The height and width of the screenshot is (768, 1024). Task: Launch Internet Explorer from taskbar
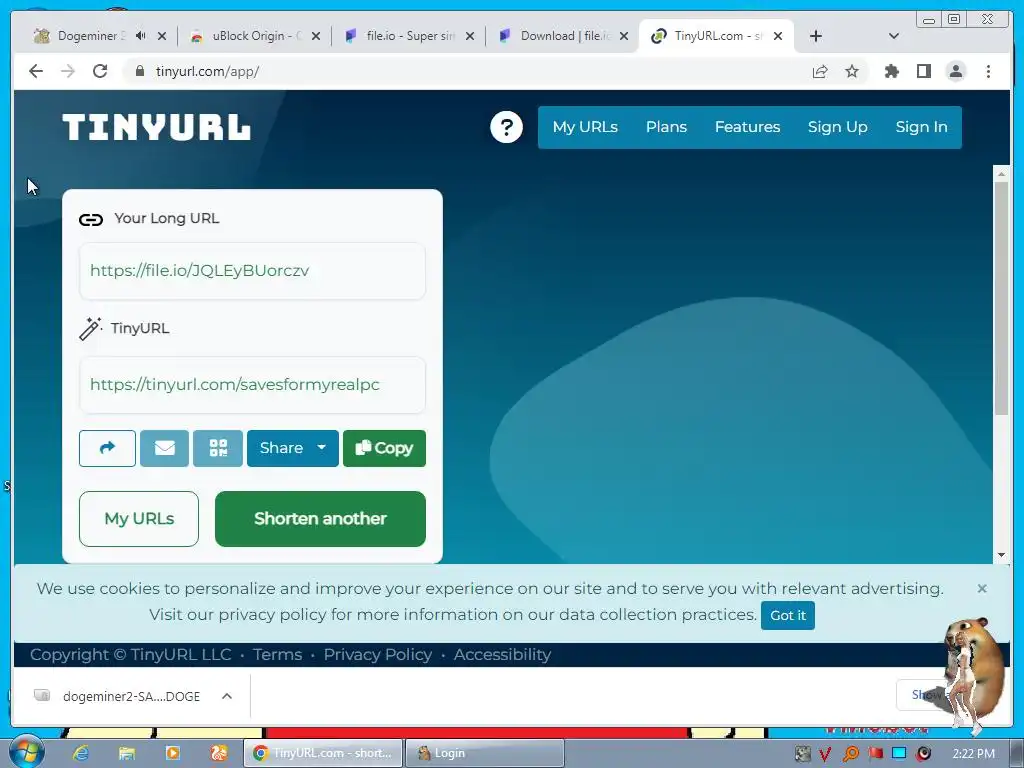click(x=80, y=753)
